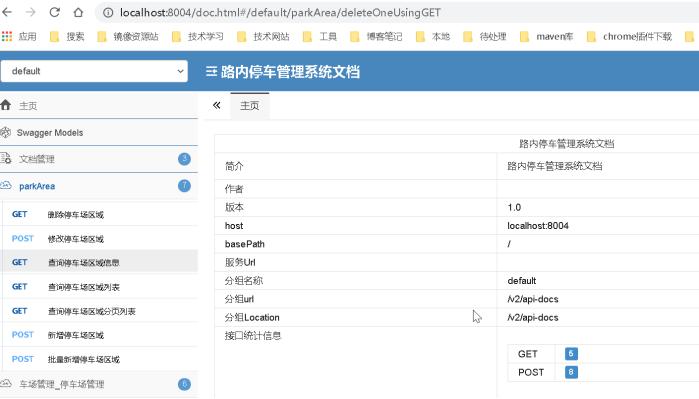Viewport: 699px width, 399px height.
Task: Go back in browser history
Action: coord(7,12)
